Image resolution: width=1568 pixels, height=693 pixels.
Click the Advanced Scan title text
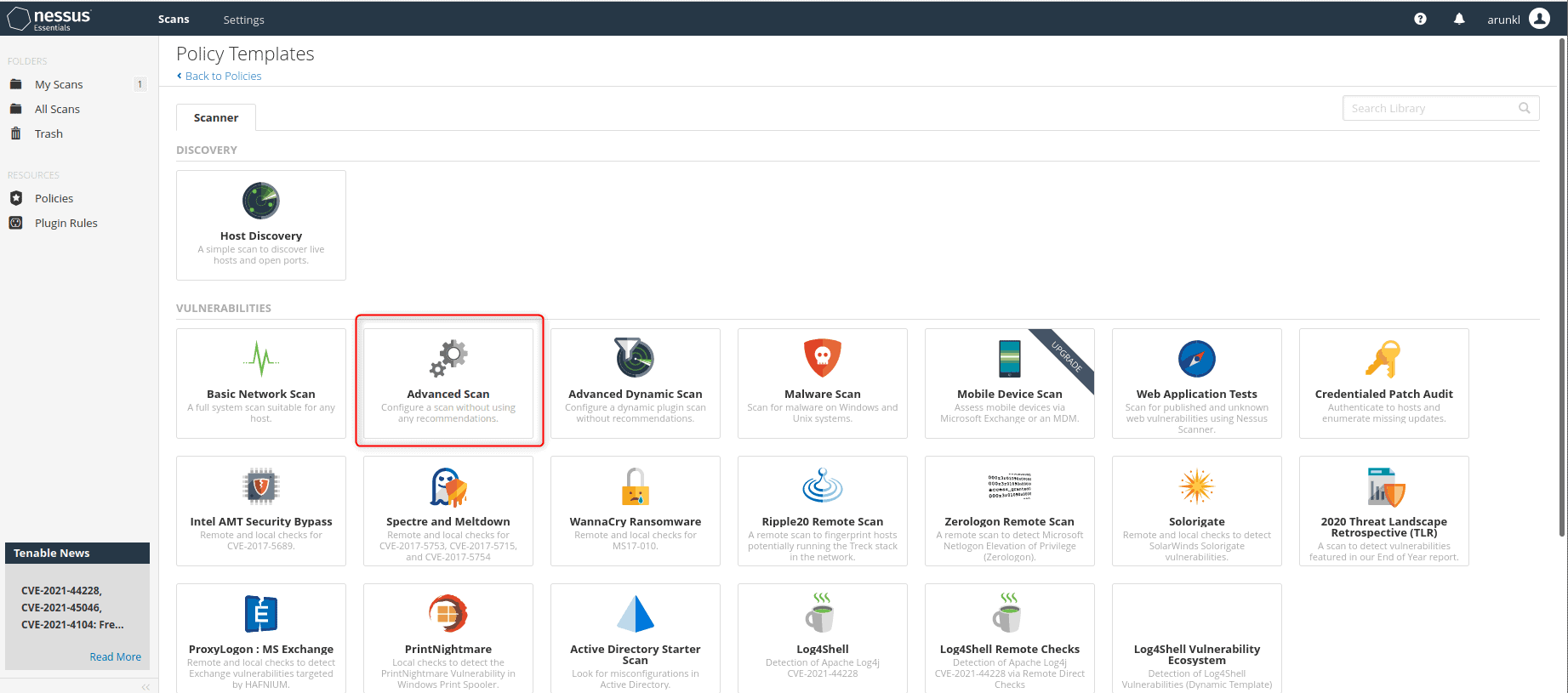[448, 394]
